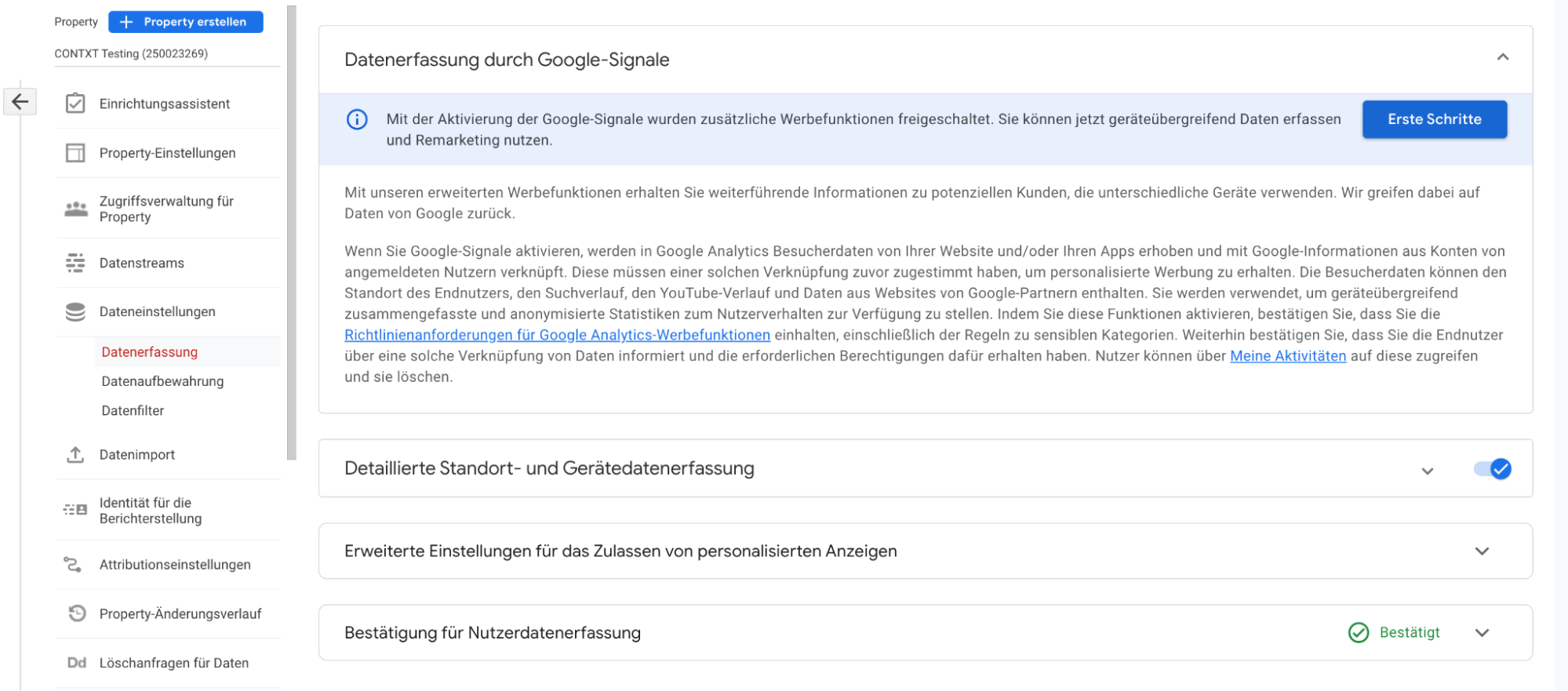This screenshot has height=691, width=1568.
Task: Click the Property erstellen button
Action: pyautogui.click(x=186, y=22)
